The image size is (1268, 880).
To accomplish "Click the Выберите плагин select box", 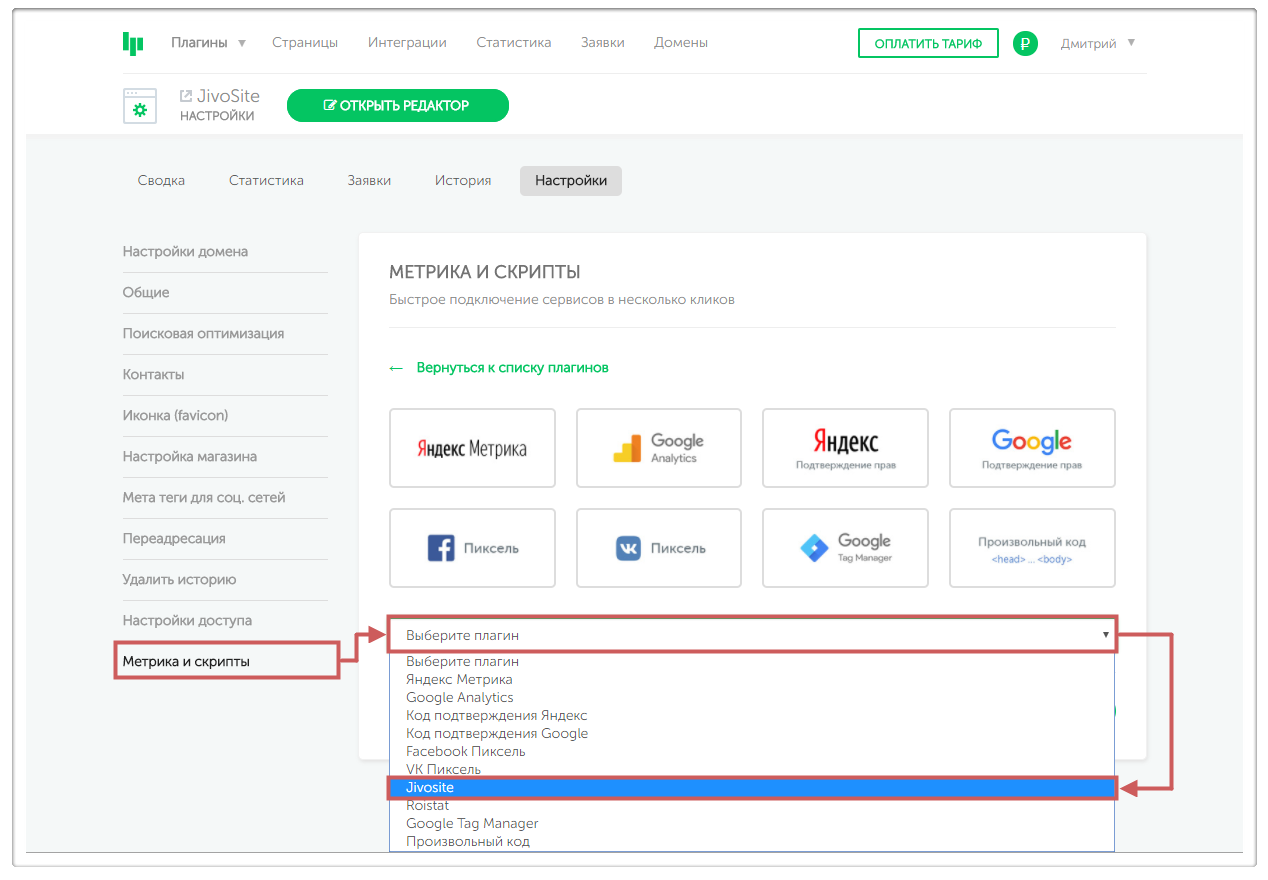I will (751, 635).
